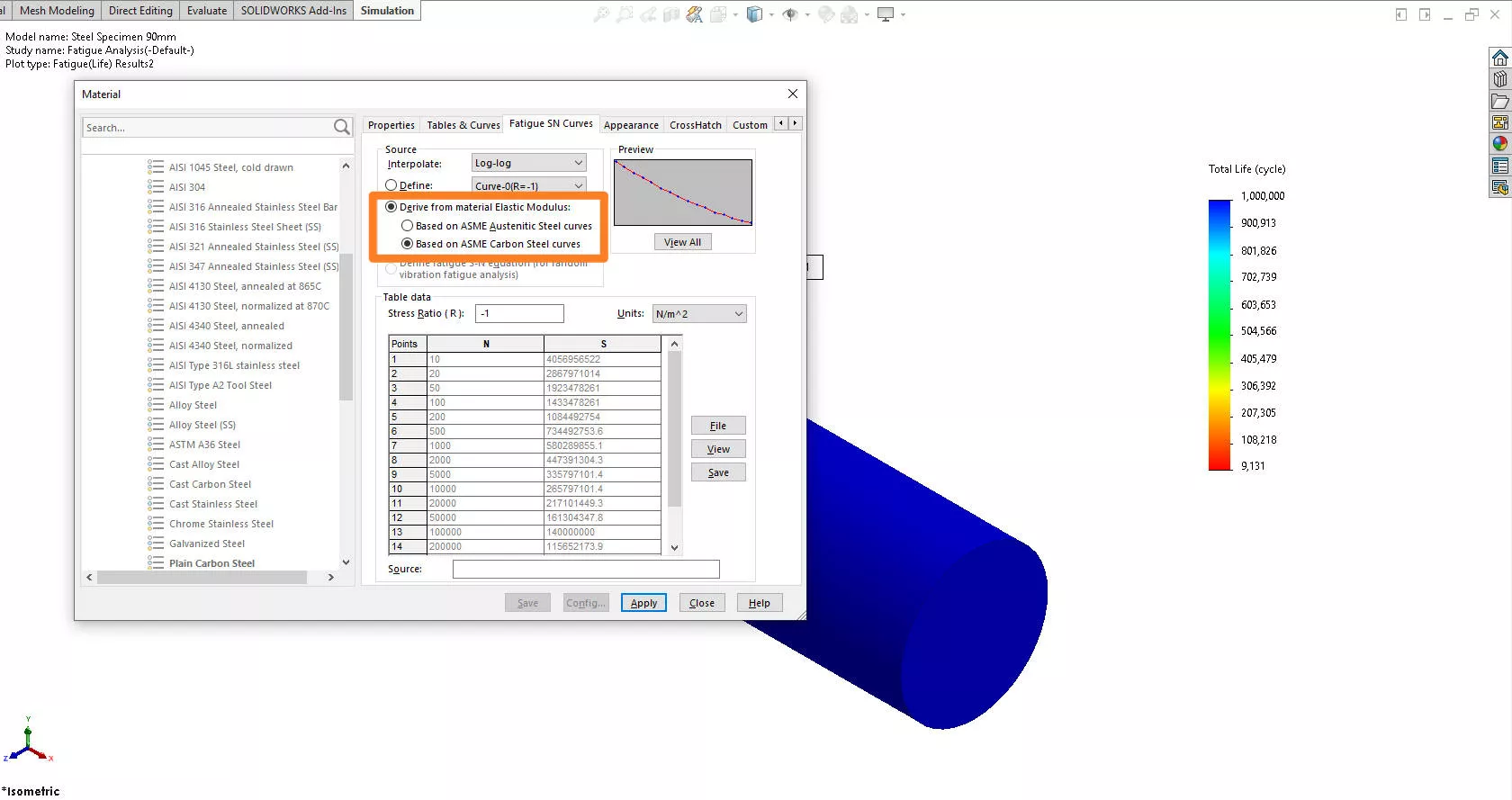Expand the Units N/m^2 dropdown
Image resolution: width=1512 pixels, height=800 pixels.
699,314
